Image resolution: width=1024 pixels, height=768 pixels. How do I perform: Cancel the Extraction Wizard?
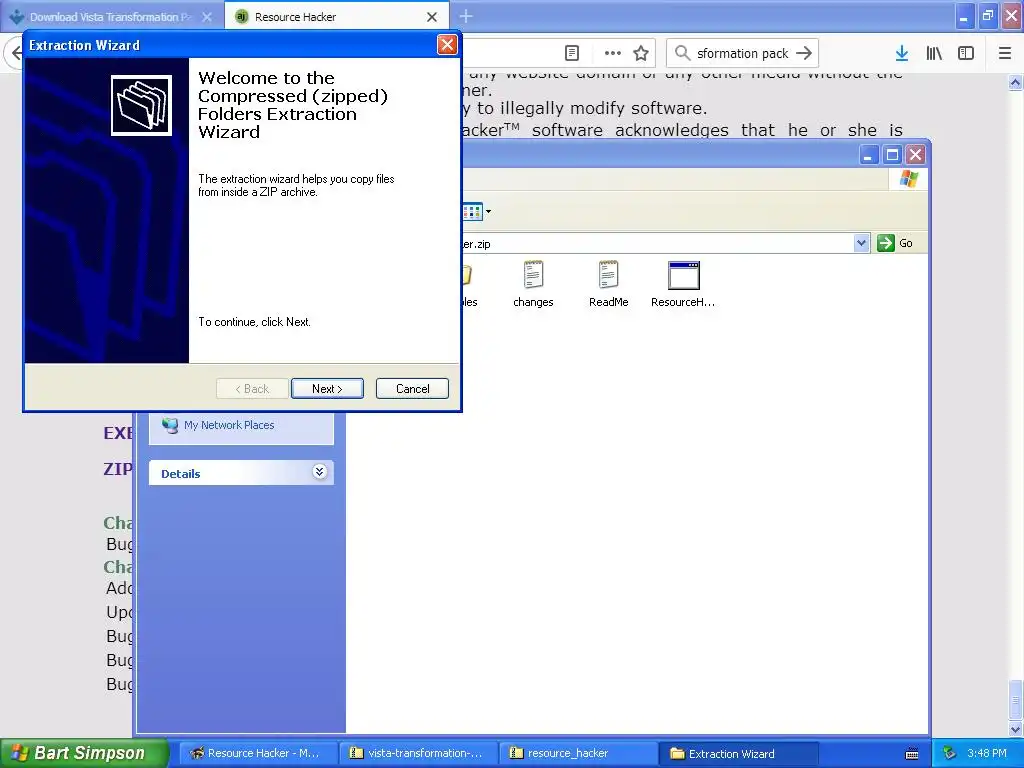412,389
